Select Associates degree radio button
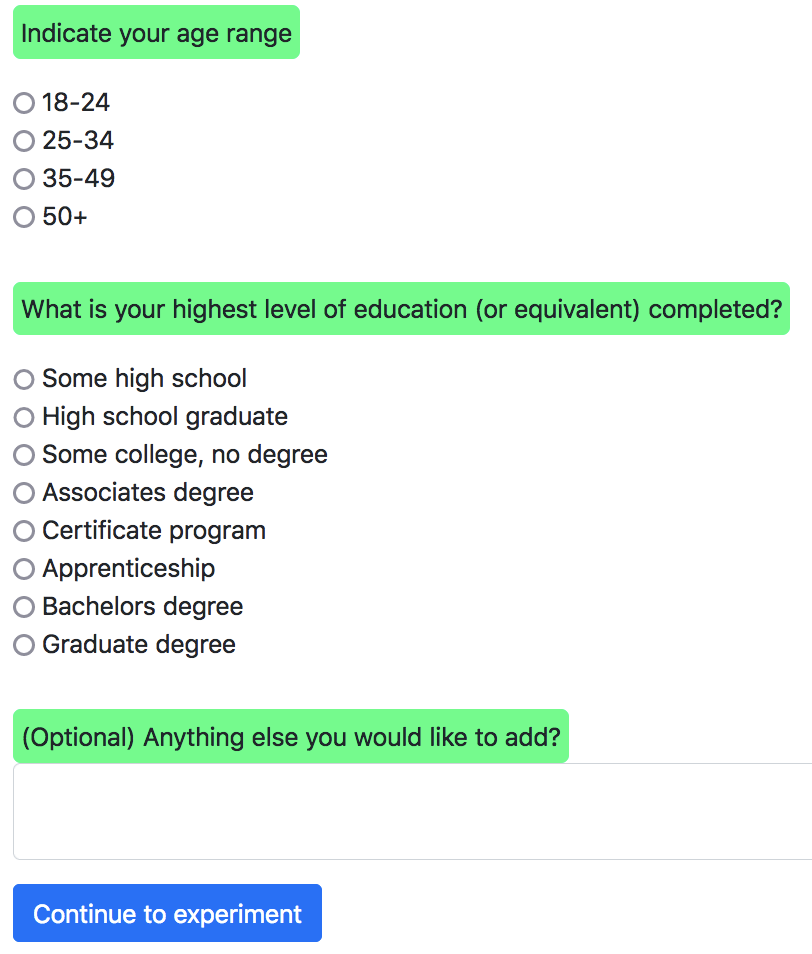The image size is (812, 954). click(x=24, y=493)
